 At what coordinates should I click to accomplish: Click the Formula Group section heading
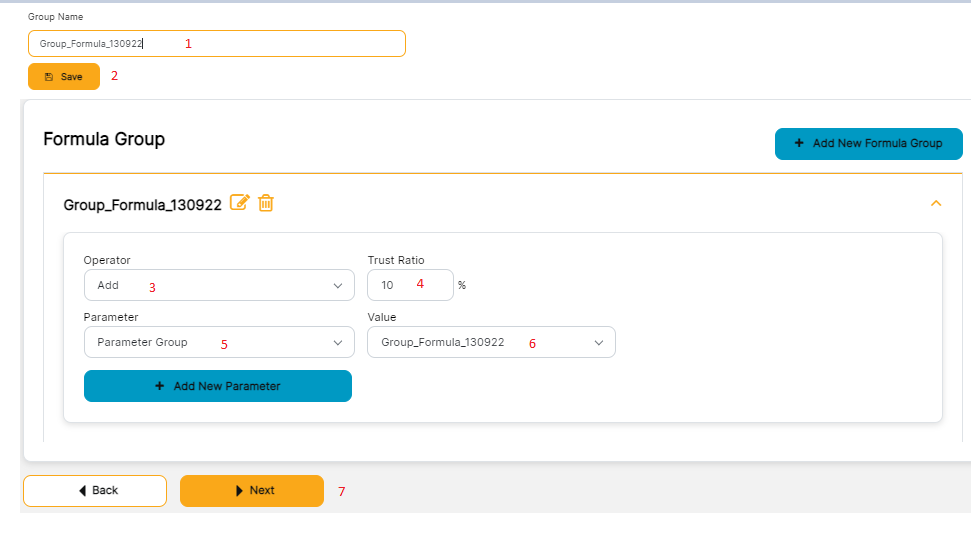(x=104, y=139)
